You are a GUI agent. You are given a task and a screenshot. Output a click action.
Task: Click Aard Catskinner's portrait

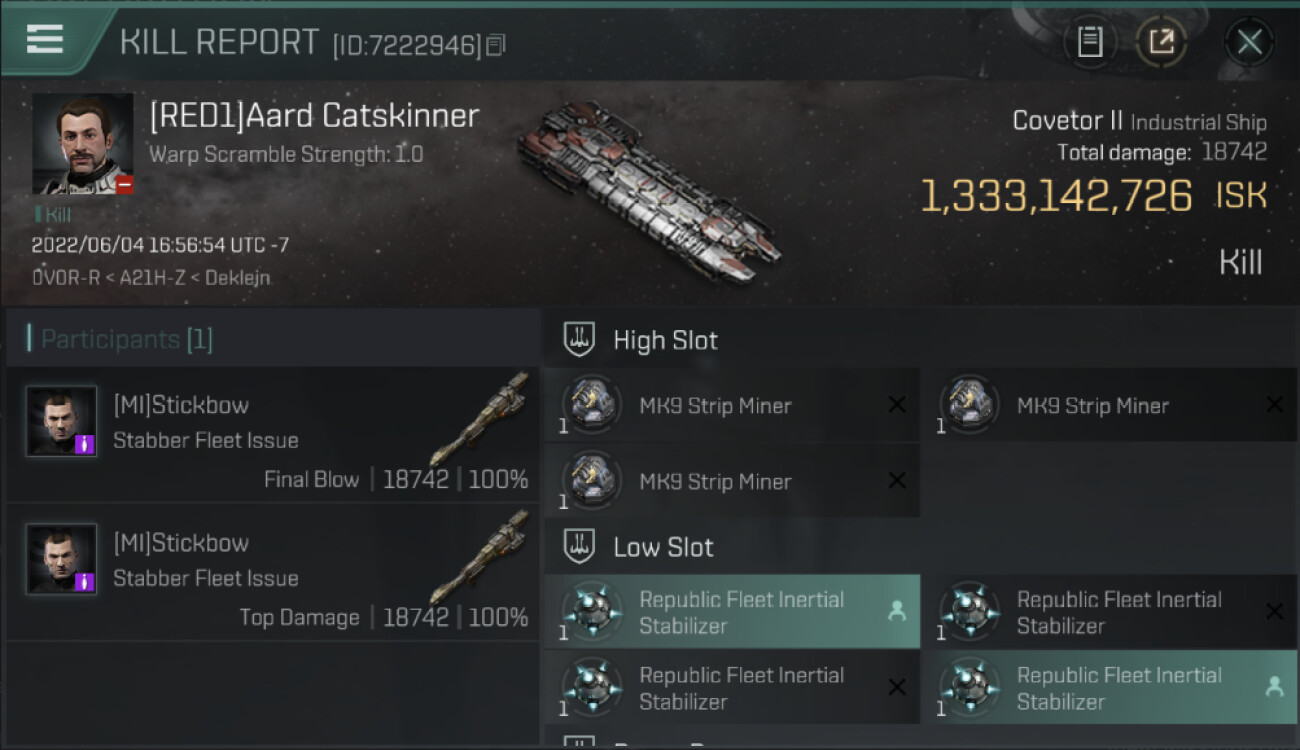(x=83, y=144)
